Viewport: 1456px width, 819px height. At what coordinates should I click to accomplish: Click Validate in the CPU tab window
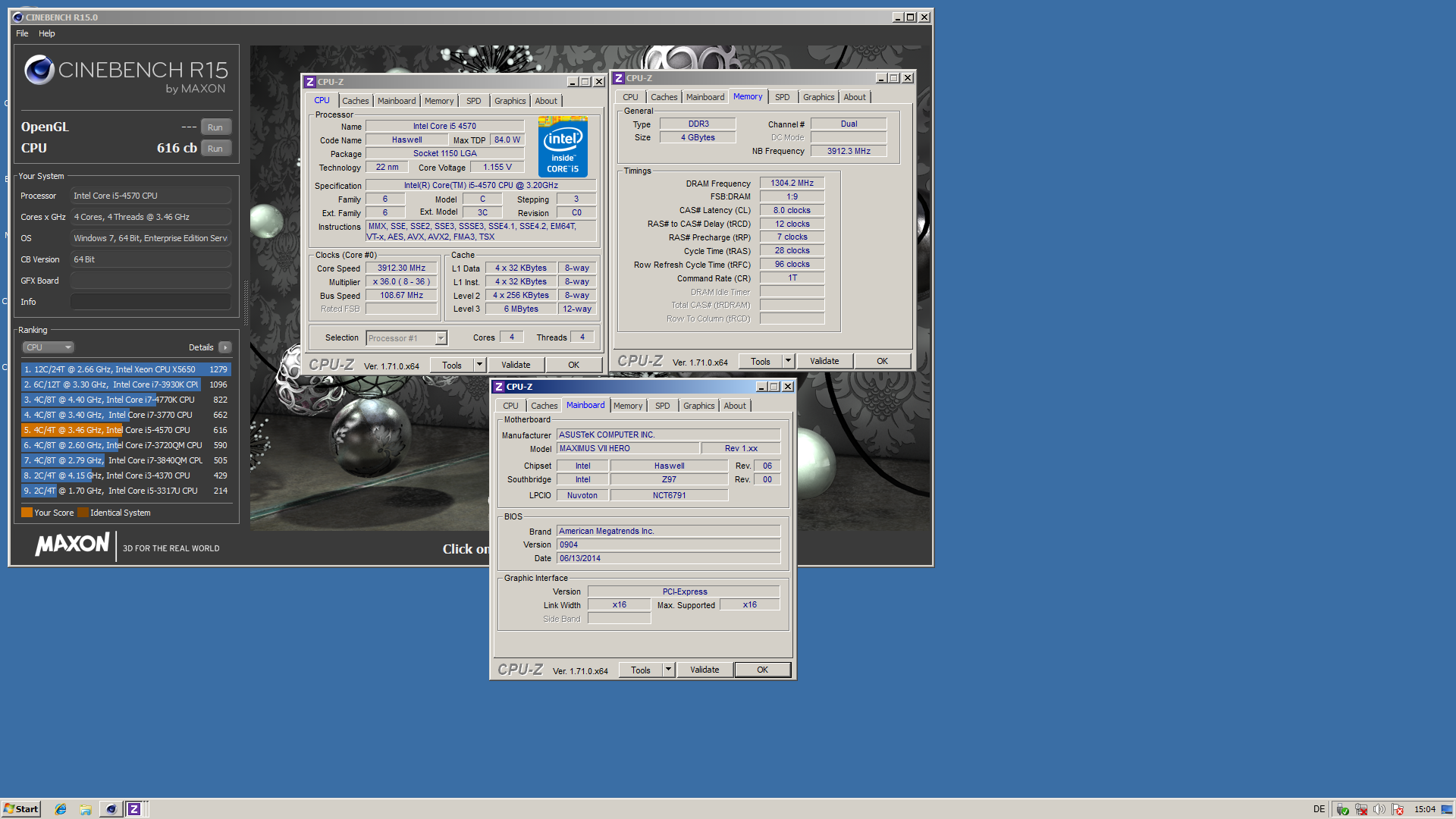(516, 365)
